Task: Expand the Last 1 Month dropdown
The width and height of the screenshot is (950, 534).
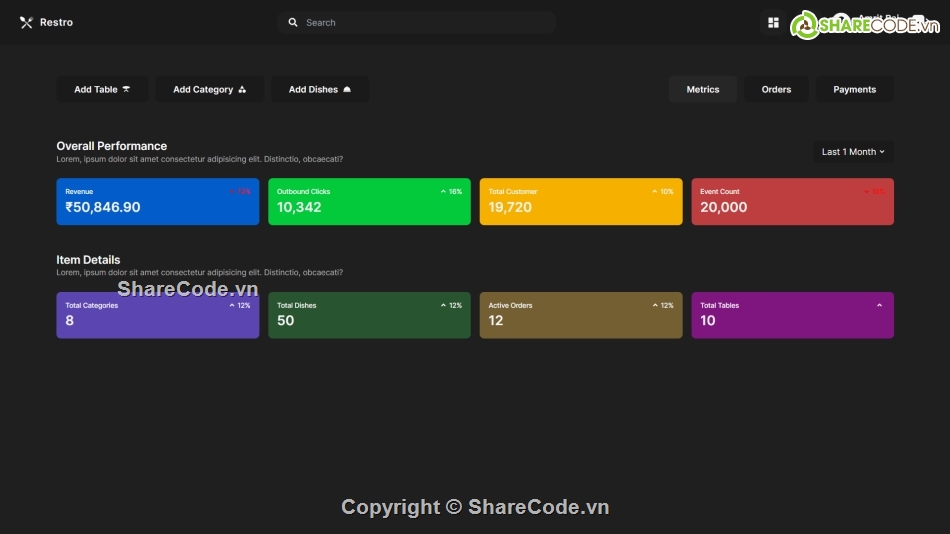Action: click(x=853, y=152)
